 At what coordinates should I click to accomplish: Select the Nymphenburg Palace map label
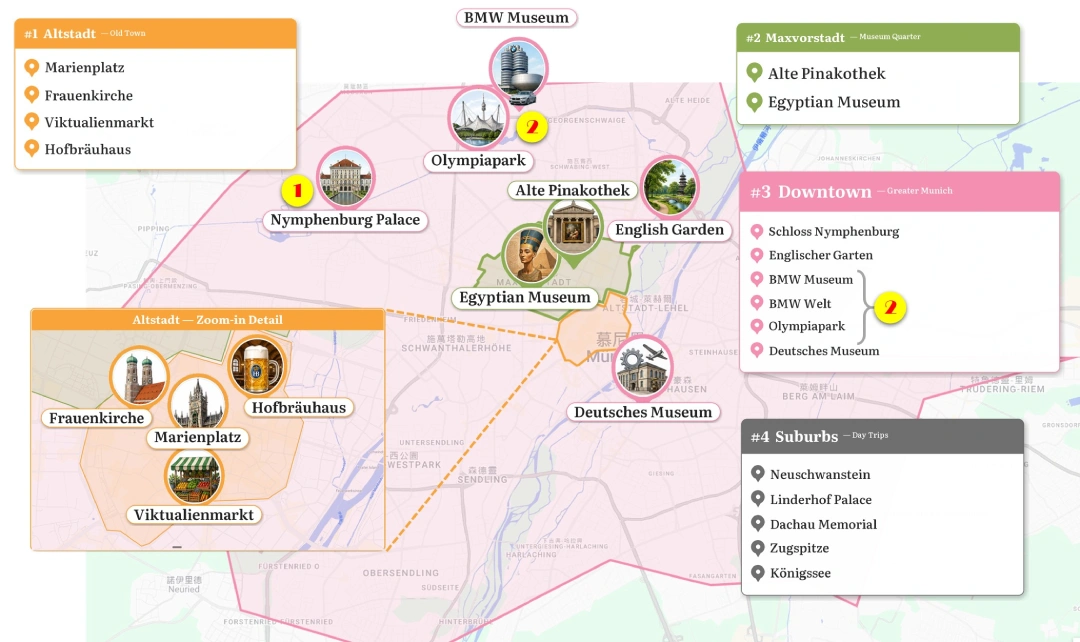(345, 220)
